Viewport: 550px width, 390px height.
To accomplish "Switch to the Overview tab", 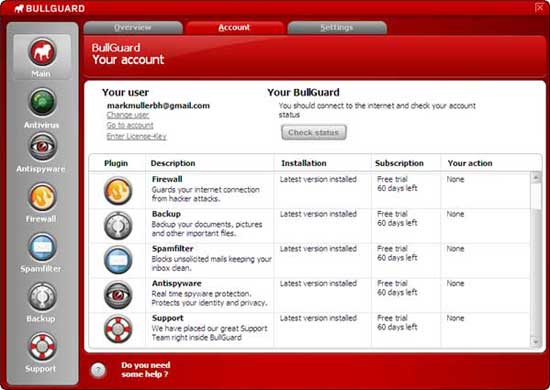I will (x=133, y=28).
